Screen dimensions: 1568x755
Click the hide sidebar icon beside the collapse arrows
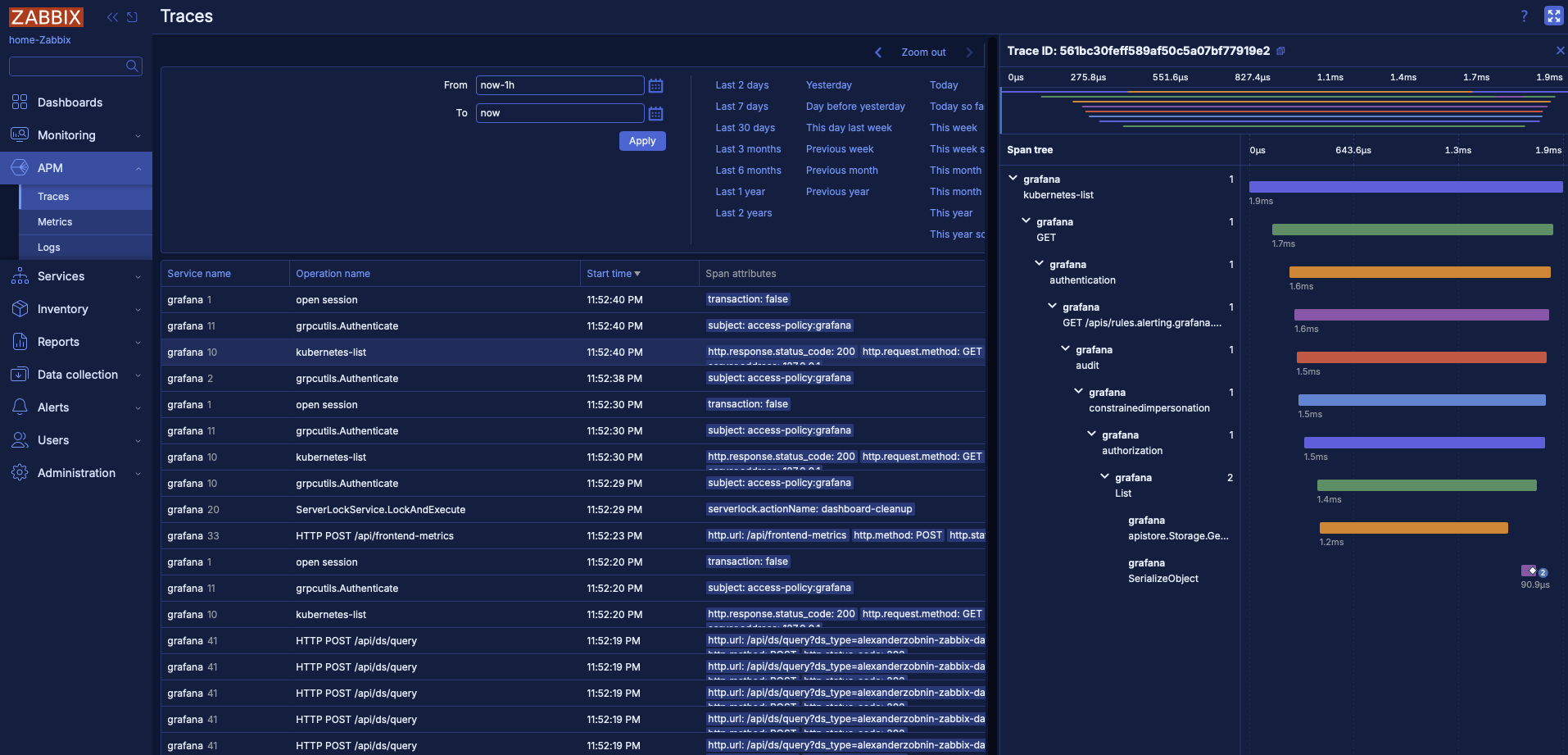[132, 17]
